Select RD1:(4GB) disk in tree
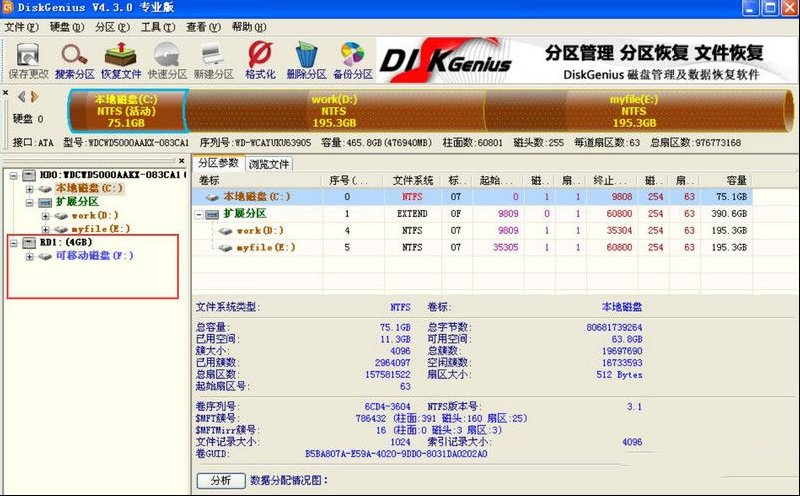The height and width of the screenshot is (496, 800). point(66,242)
